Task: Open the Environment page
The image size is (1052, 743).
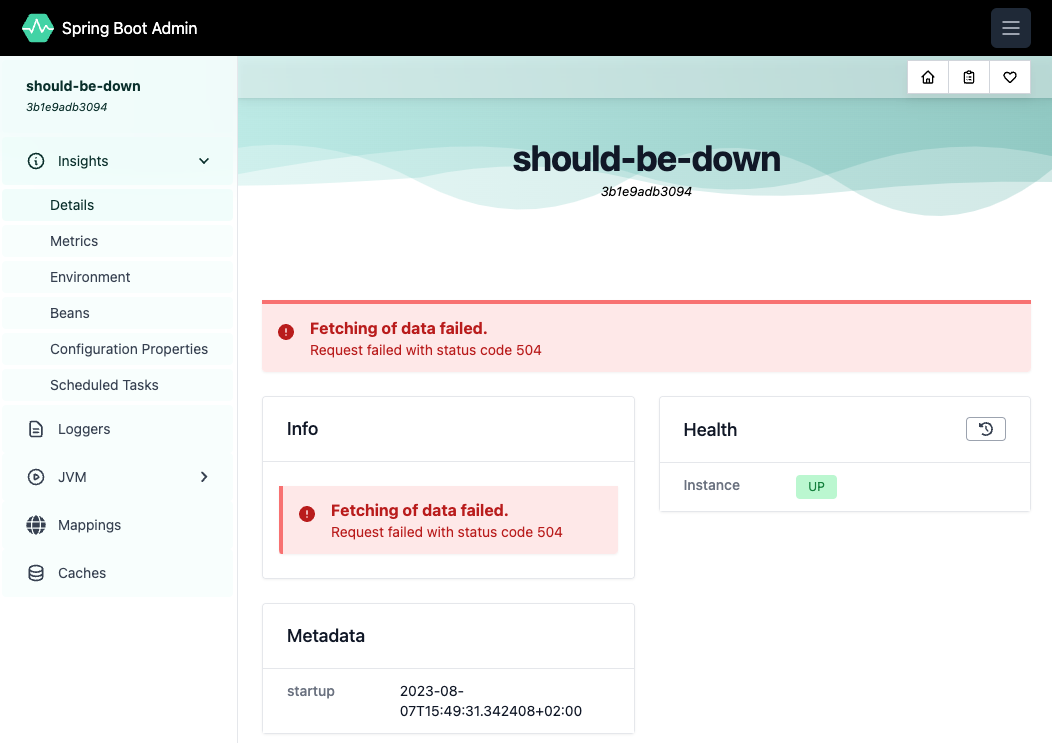Action: point(90,277)
